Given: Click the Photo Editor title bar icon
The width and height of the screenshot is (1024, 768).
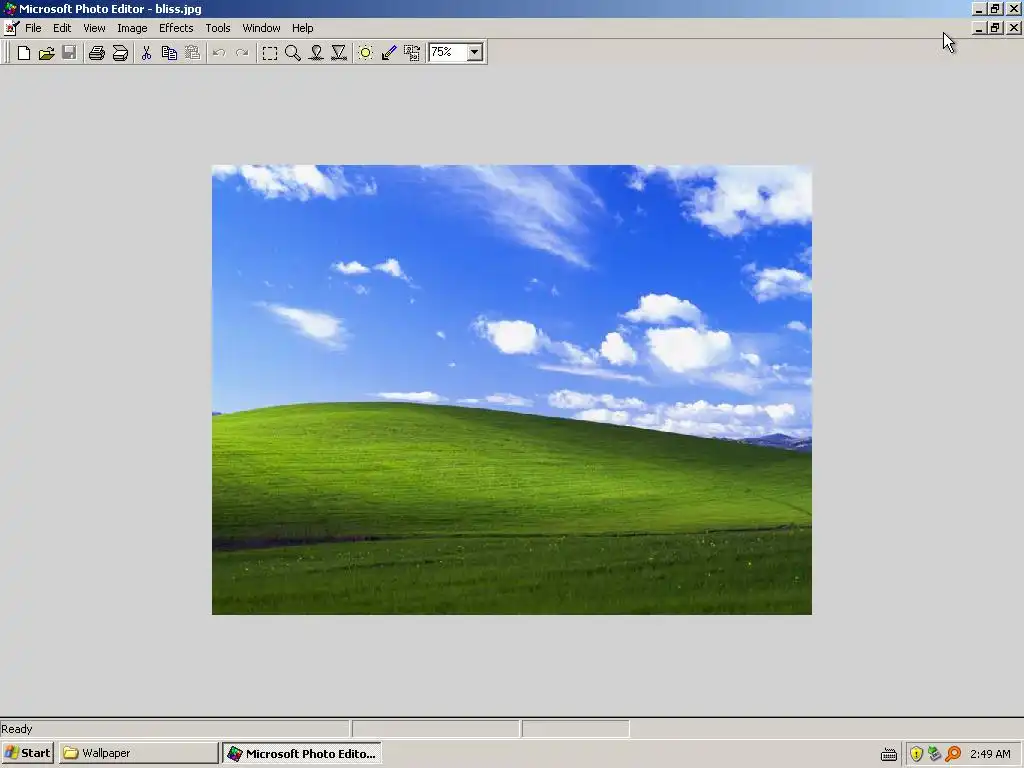Looking at the screenshot, I should [x=10, y=9].
